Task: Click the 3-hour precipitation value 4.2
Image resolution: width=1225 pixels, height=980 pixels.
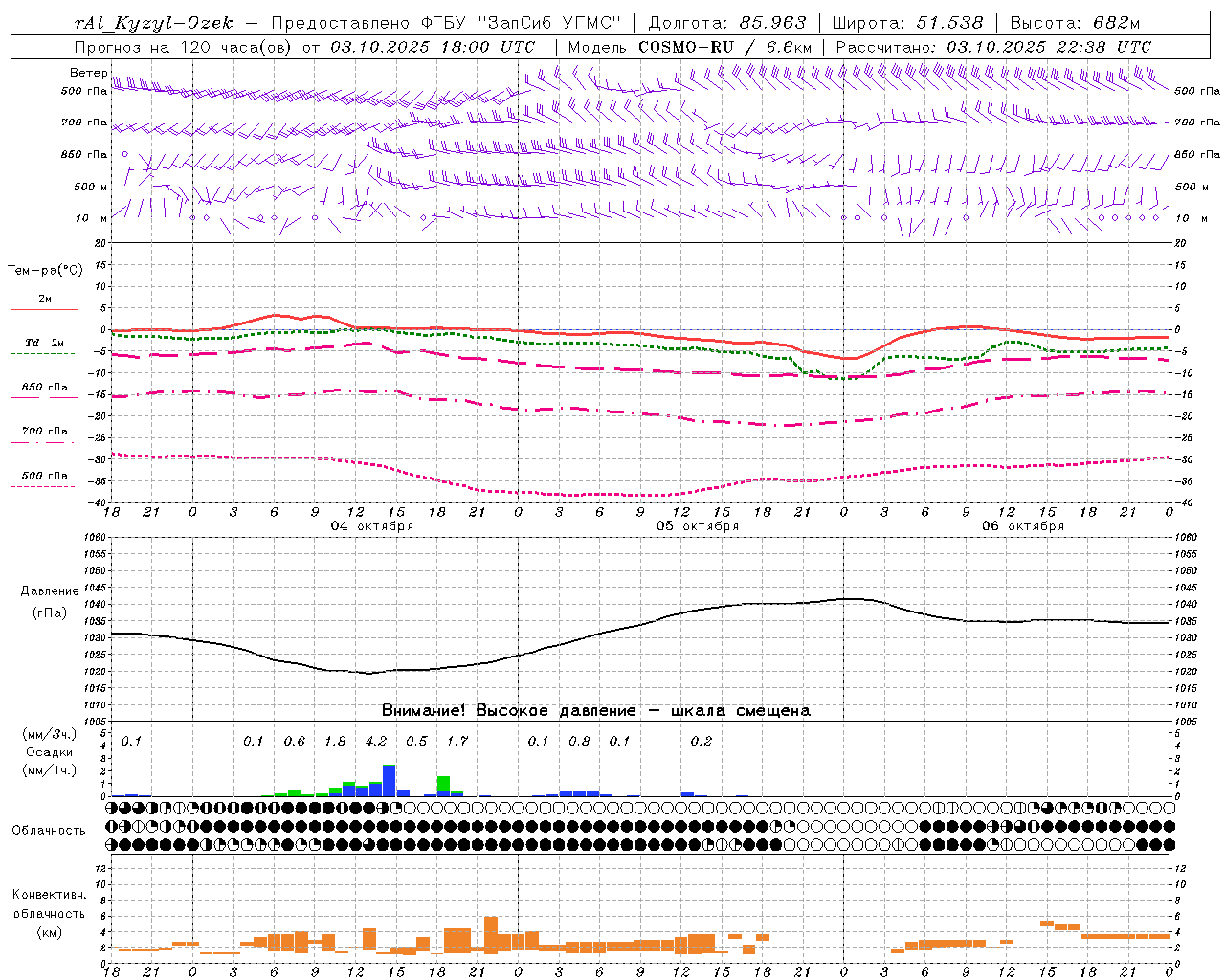Action: [376, 741]
